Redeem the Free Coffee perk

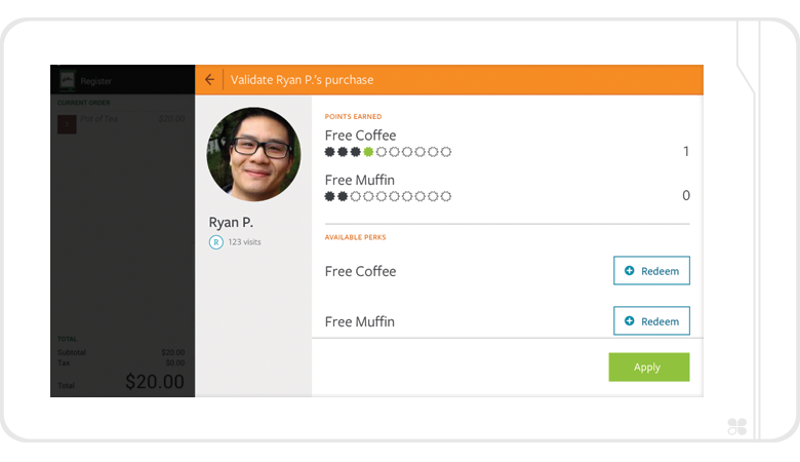tap(651, 271)
